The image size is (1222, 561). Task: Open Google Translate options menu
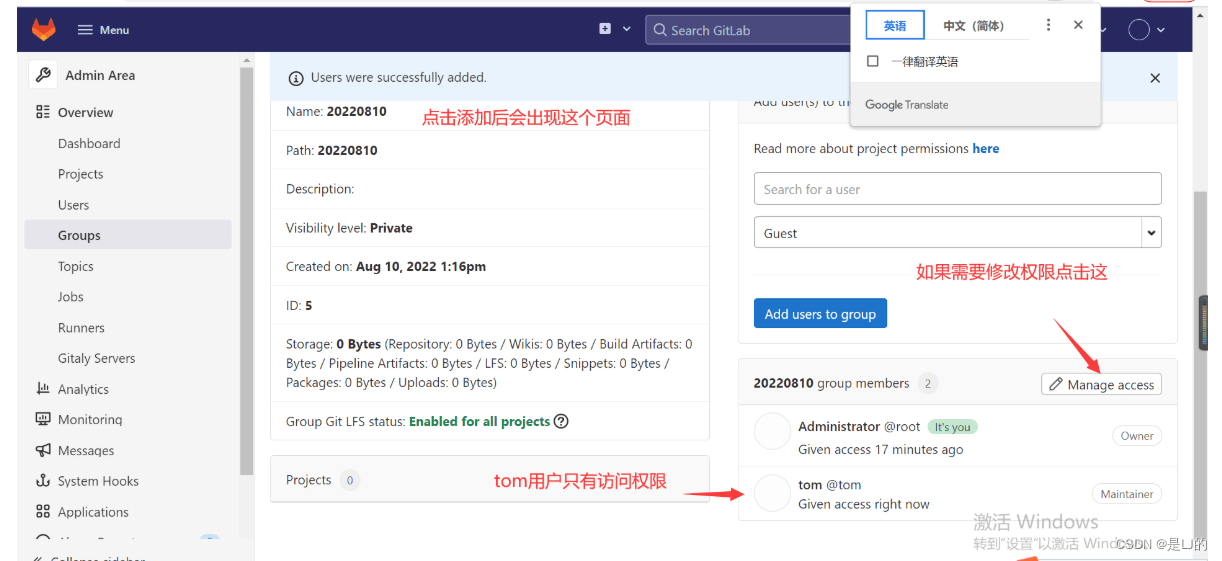pyautogui.click(x=1048, y=25)
